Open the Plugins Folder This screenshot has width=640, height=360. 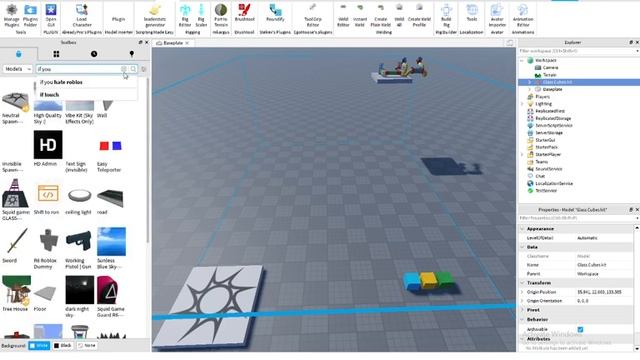30,16
